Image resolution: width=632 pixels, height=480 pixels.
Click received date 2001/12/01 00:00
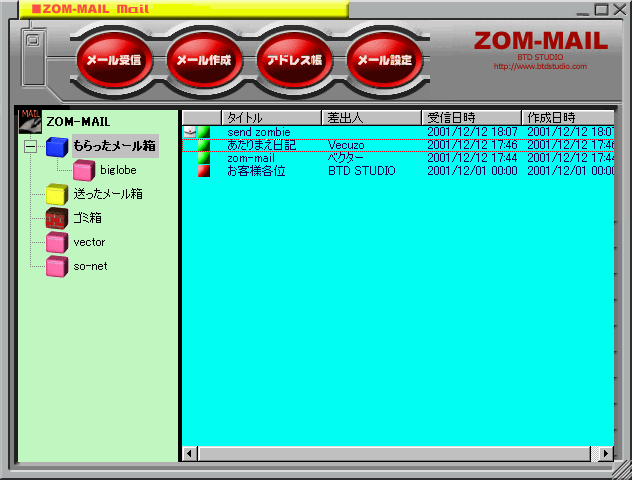point(472,171)
